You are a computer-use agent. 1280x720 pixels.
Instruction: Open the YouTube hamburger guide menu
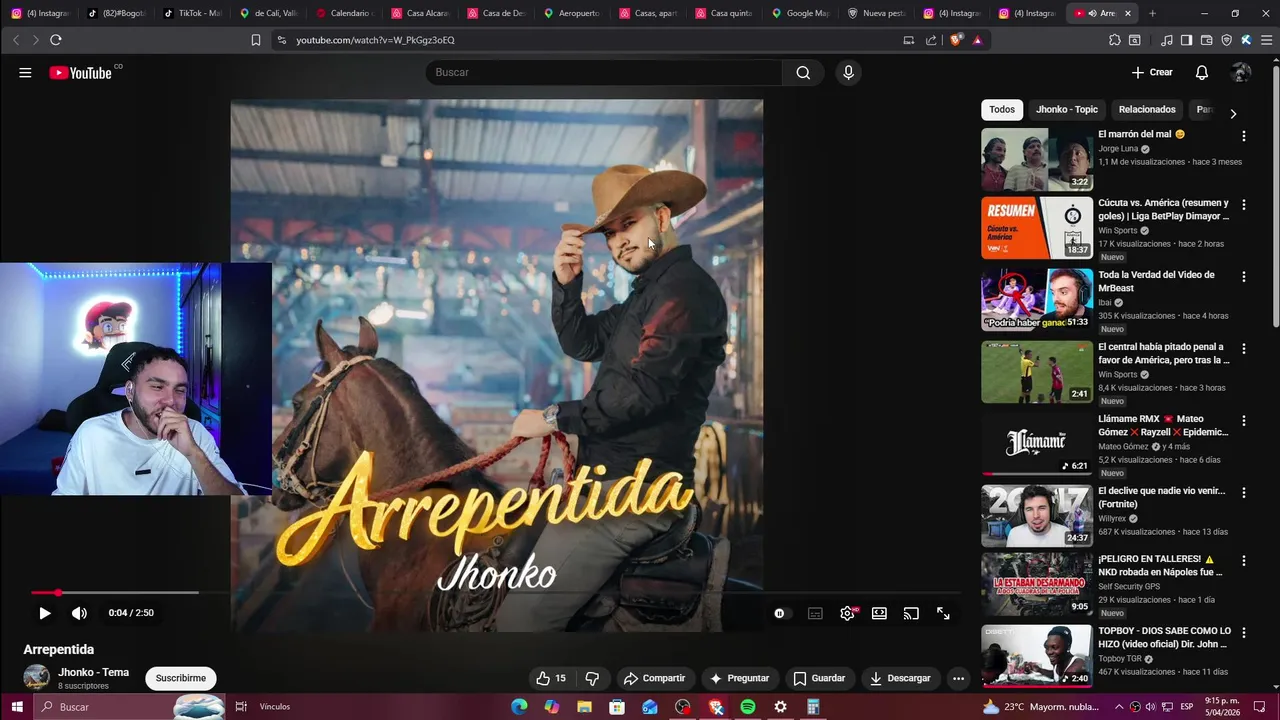(25, 72)
